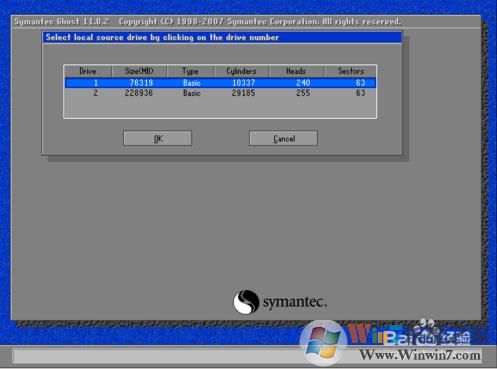497x369 pixels.
Task: Click the Symantec yin-yang logo icon
Action: coord(246,302)
